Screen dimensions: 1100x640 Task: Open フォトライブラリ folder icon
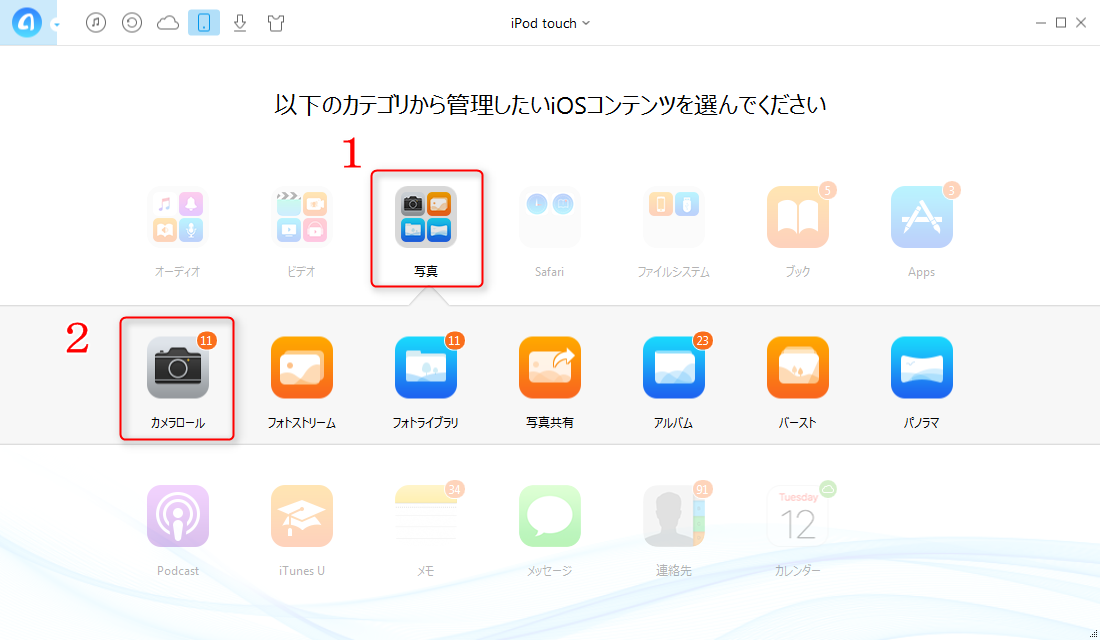(426, 367)
